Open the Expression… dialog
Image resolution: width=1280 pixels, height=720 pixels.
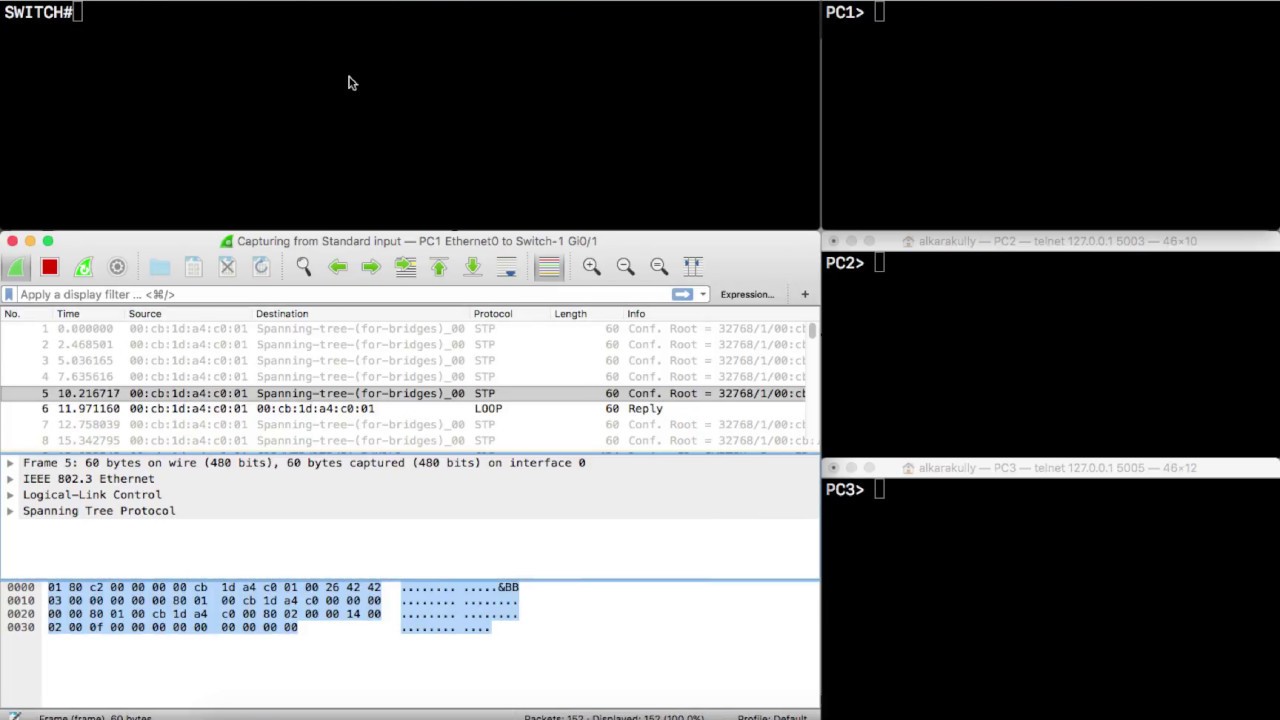[x=747, y=295]
